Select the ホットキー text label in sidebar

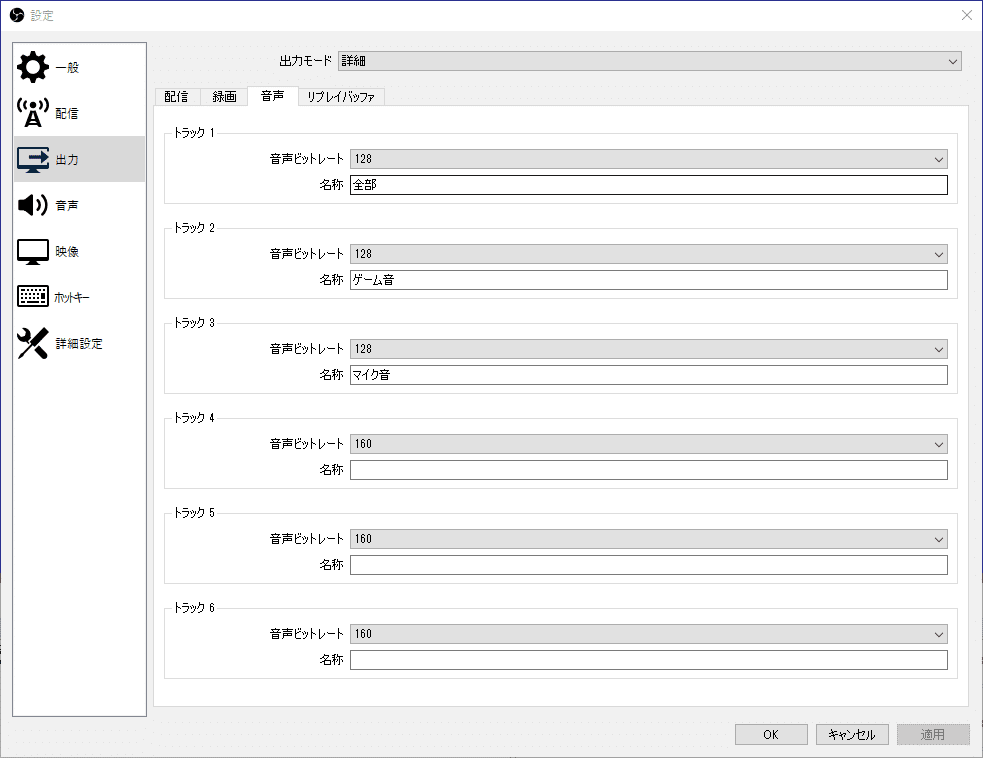pos(71,297)
